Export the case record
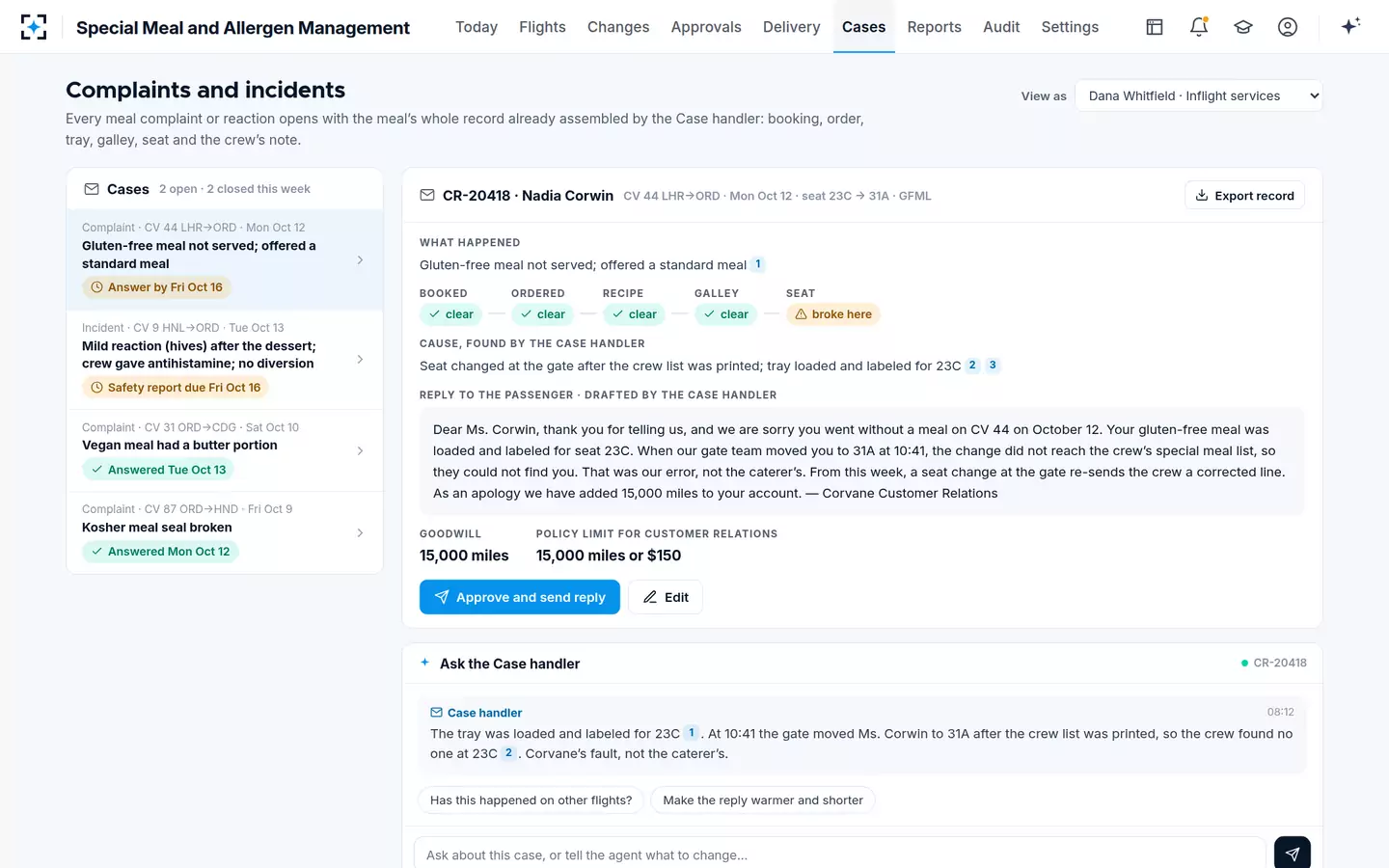Image resolution: width=1389 pixels, height=868 pixels. coord(1244,195)
